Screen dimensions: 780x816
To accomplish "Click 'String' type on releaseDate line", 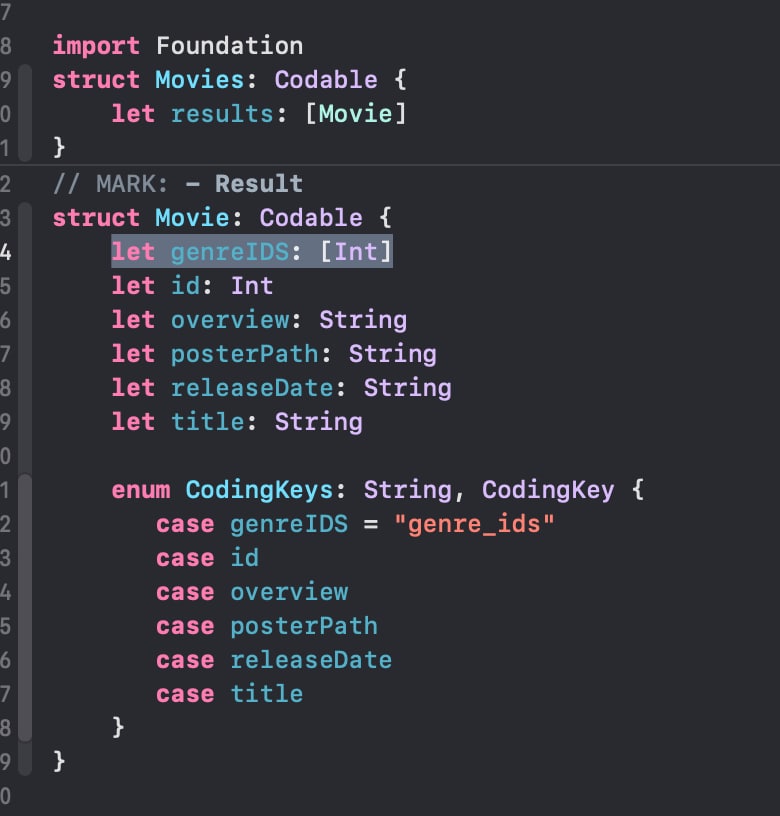I will click(x=407, y=388).
